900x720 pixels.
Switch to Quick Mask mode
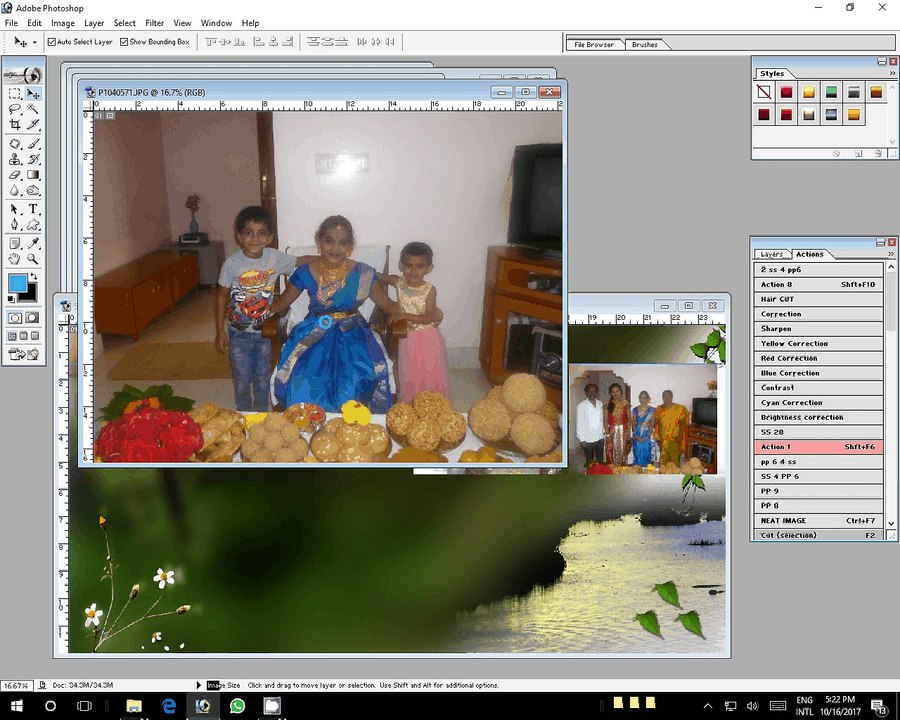(32, 318)
